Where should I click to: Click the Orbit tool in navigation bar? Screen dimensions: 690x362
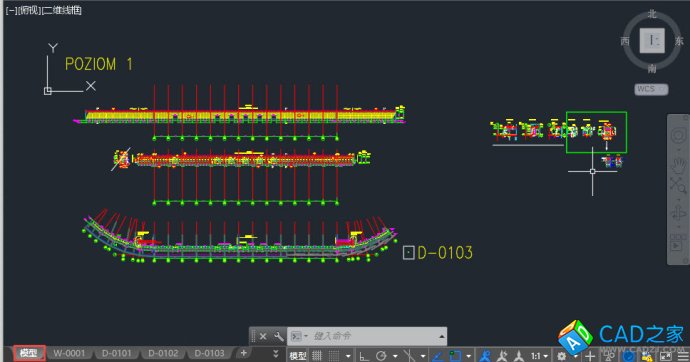pyautogui.click(x=678, y=213)
